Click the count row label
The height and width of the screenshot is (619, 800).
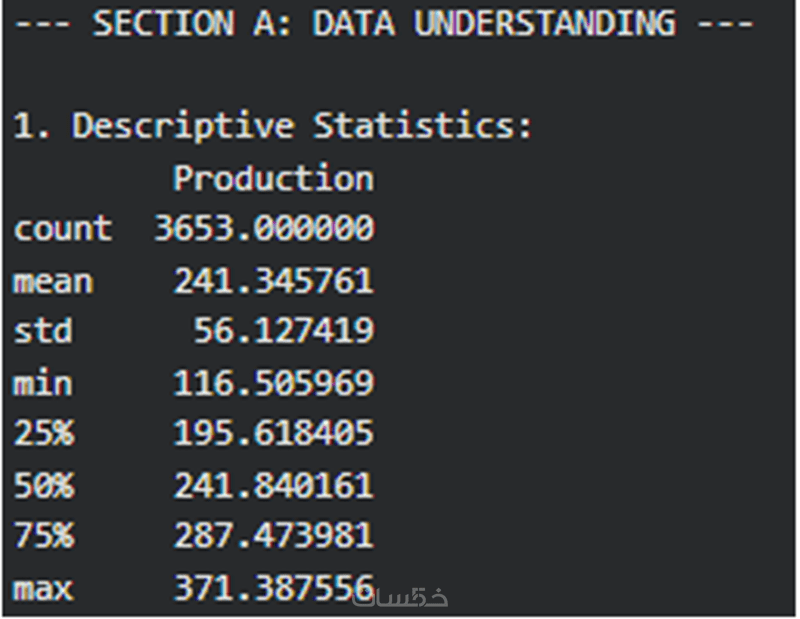62,230
